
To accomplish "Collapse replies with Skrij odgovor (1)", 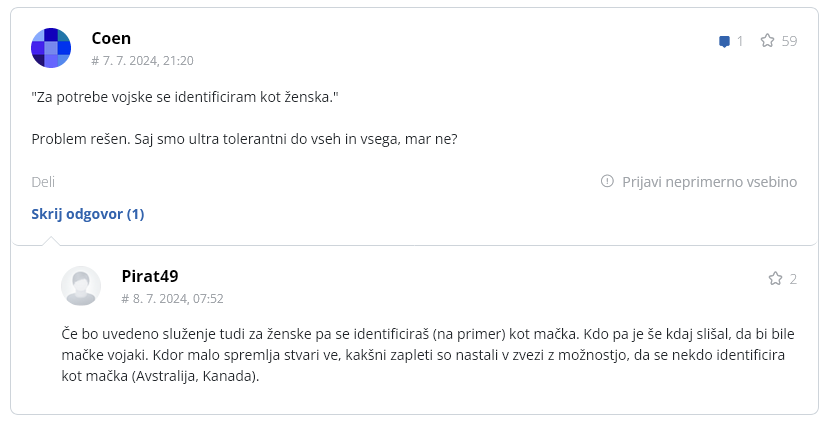I will coord(88,214).
